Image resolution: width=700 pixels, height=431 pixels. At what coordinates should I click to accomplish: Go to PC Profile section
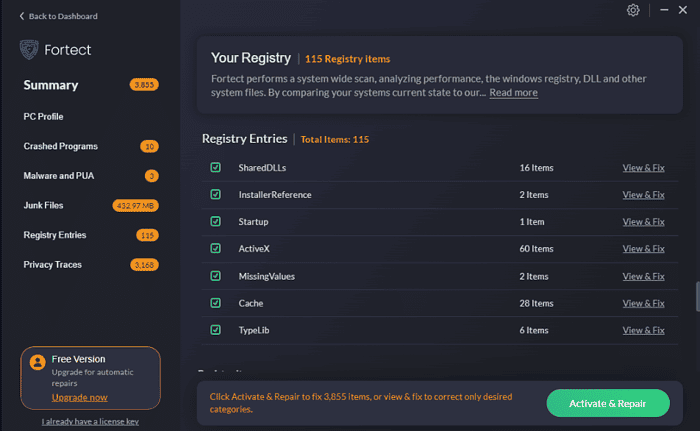[x=43, y=116]
